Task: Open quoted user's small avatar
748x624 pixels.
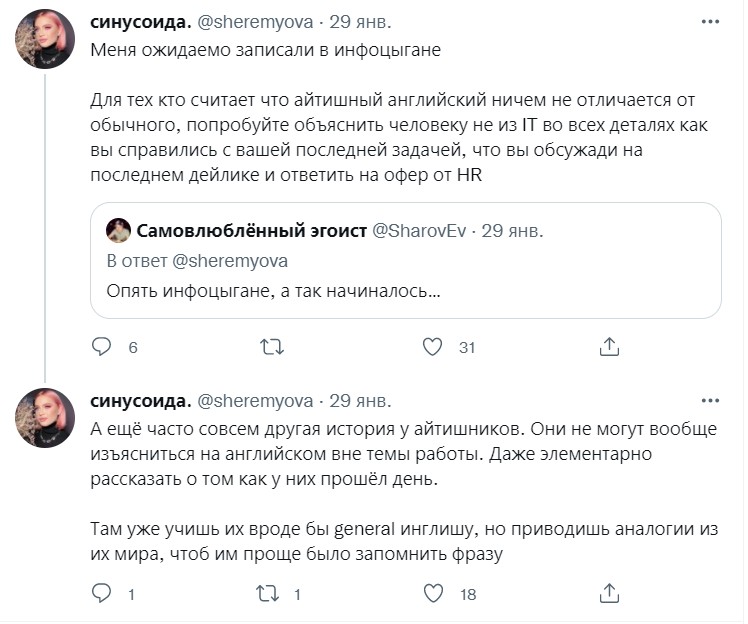Action: (117, 230)
